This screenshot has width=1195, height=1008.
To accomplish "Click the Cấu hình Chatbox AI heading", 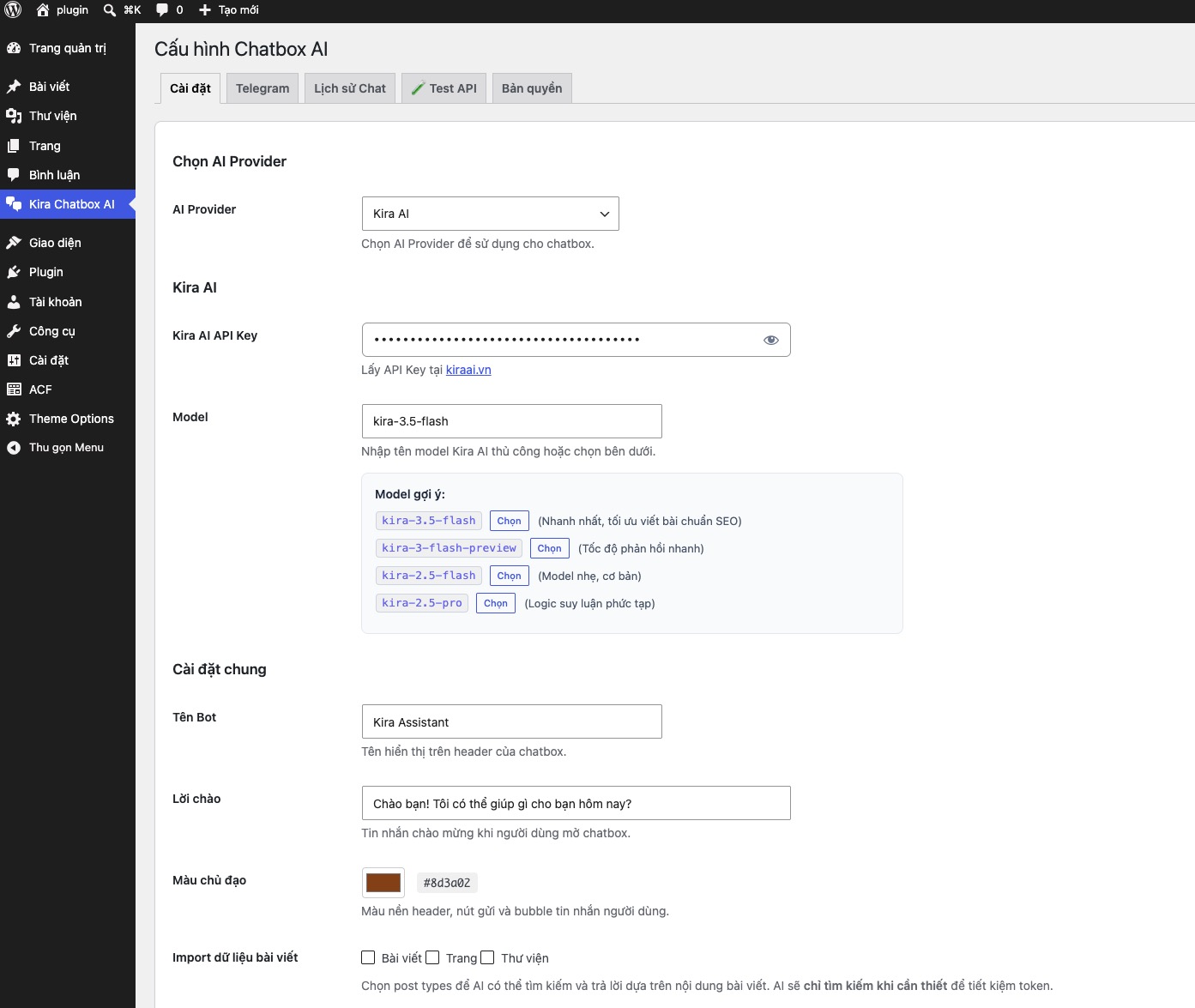I will (x=241, y=49).
